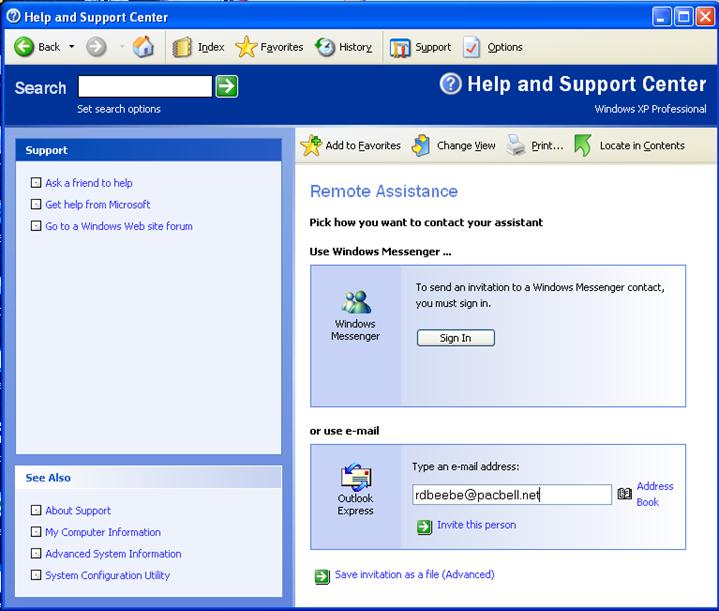Screen dimensions: 719x611
Task: Click the Outlook Express envelope icon
Action: coord(356,477)
